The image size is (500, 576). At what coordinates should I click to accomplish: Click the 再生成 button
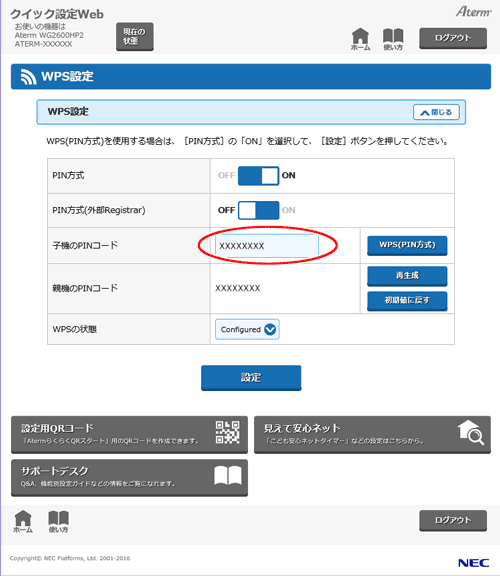[407, 276]
